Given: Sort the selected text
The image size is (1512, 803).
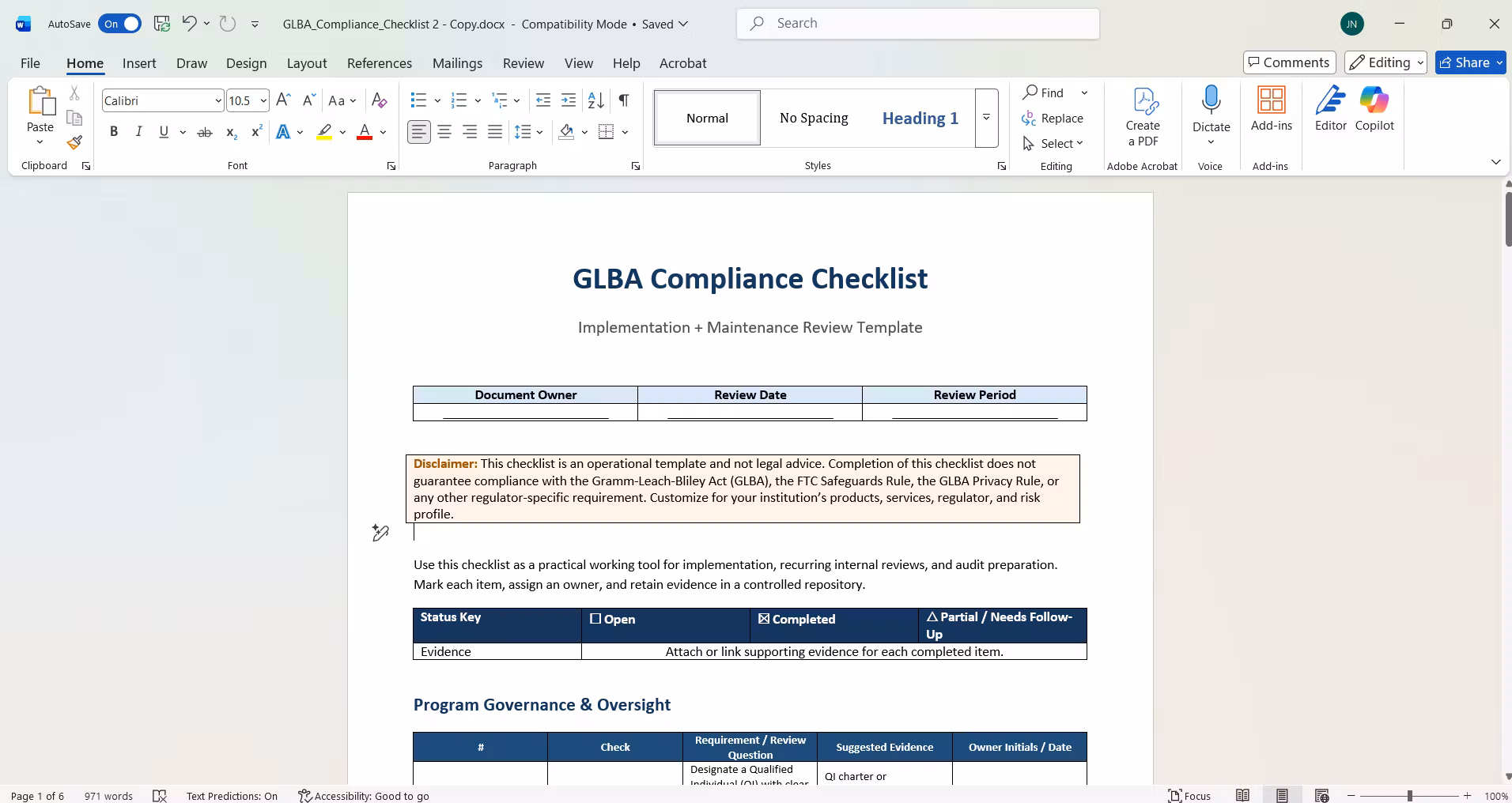Looking at the screenshot, I should click(596, 100).
